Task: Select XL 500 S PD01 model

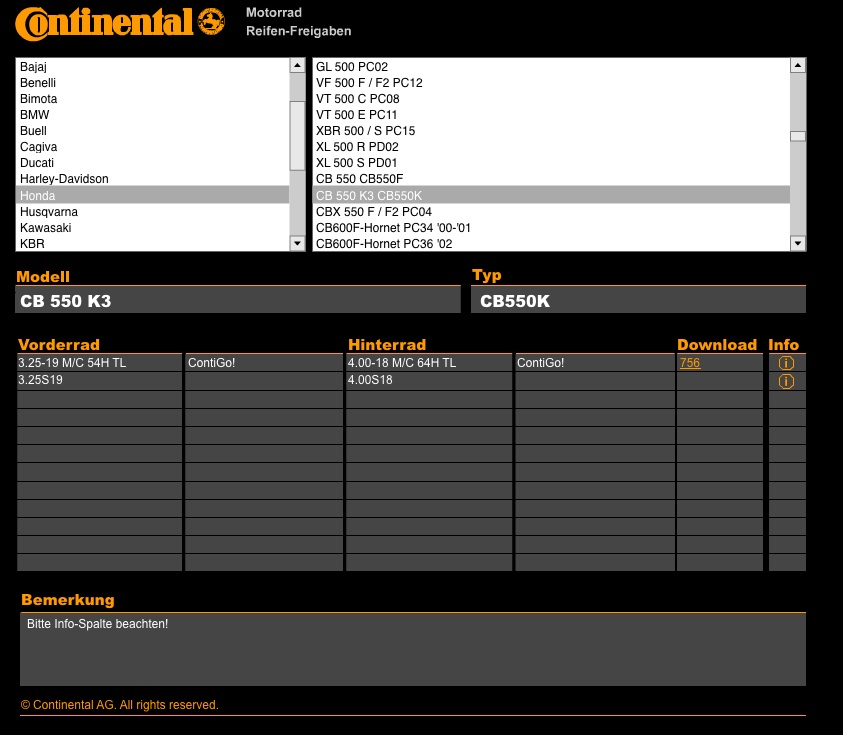Action: tap(552, 163)
